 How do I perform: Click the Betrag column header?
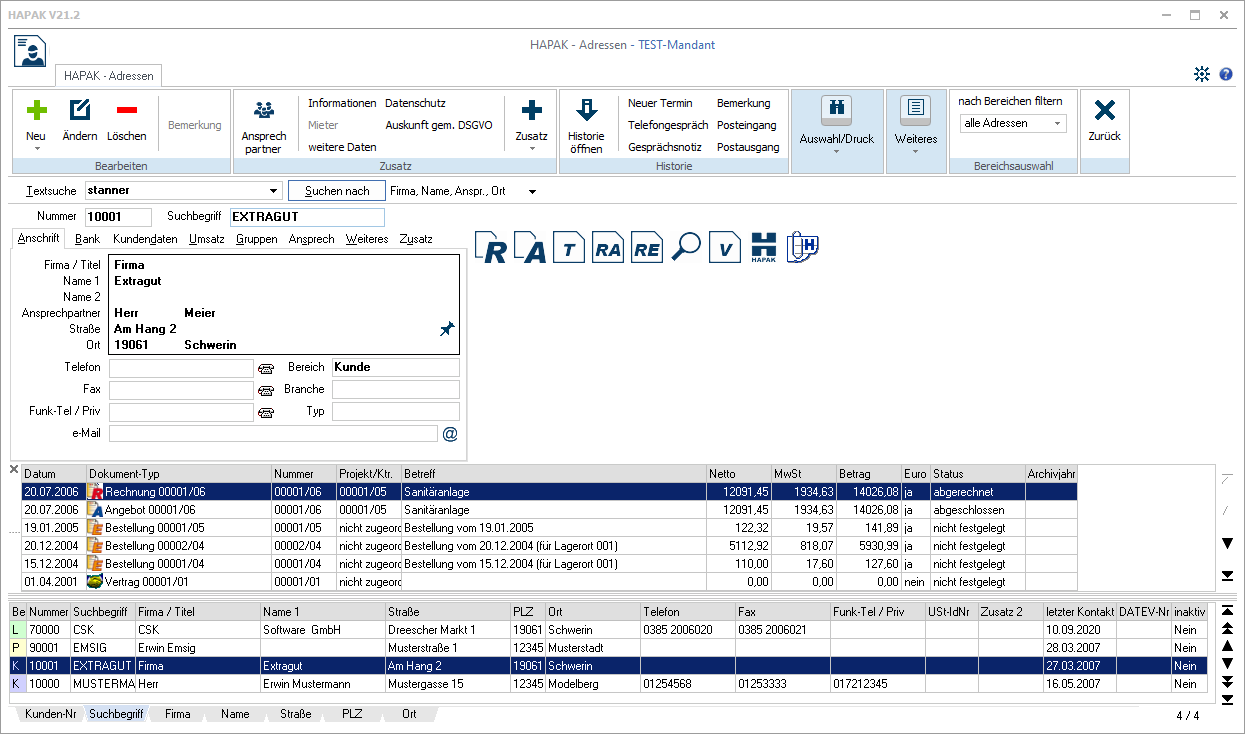click(868, 474)
